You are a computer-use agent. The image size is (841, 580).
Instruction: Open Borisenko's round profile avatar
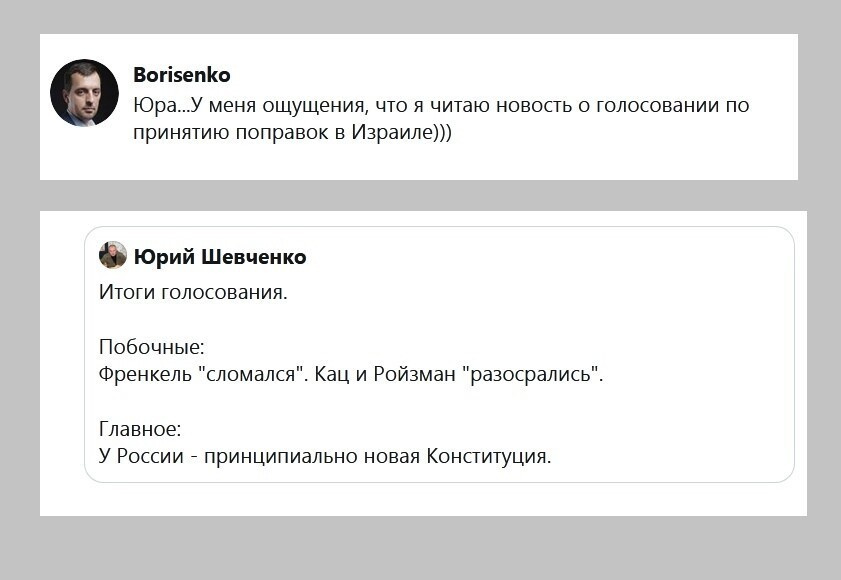[x=84, y=93]
